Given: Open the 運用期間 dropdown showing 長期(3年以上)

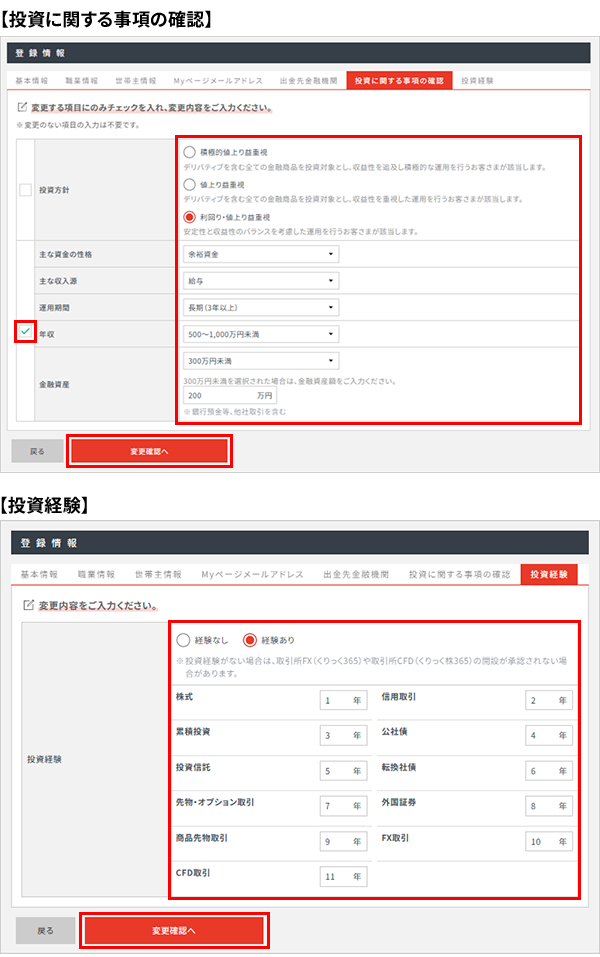Looking at the screenshot, I should [261, 308].
